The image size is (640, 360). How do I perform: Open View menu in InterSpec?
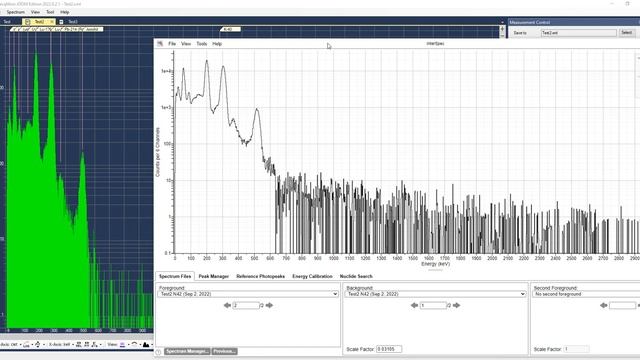[x=186, y=44]
